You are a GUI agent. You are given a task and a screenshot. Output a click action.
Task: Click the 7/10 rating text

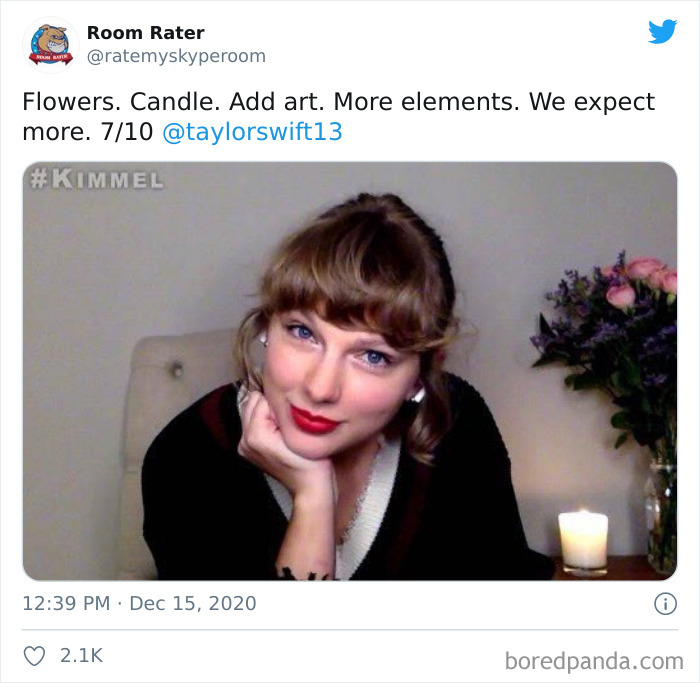pos(127,132)
